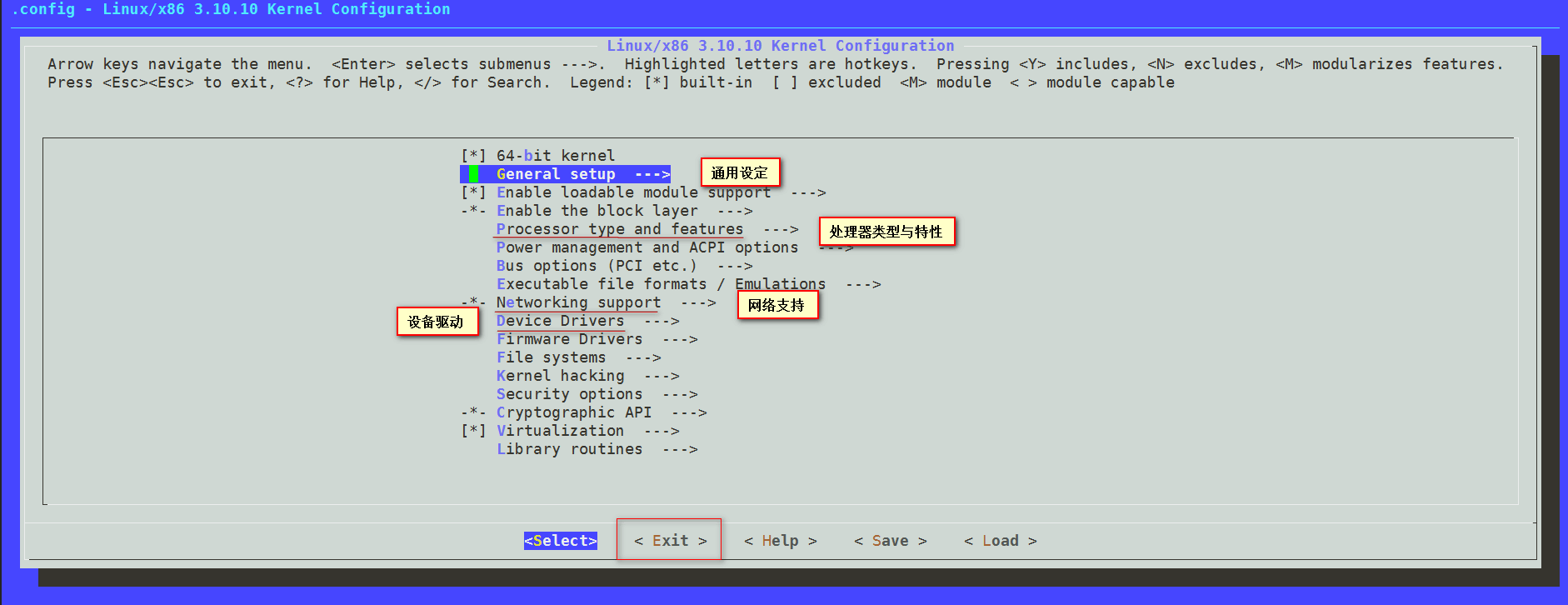Image resolution: width=1568 pixels, height=605 pixels.
Task: Open the Firmware Drivers submenu
Action: (597, 339)
